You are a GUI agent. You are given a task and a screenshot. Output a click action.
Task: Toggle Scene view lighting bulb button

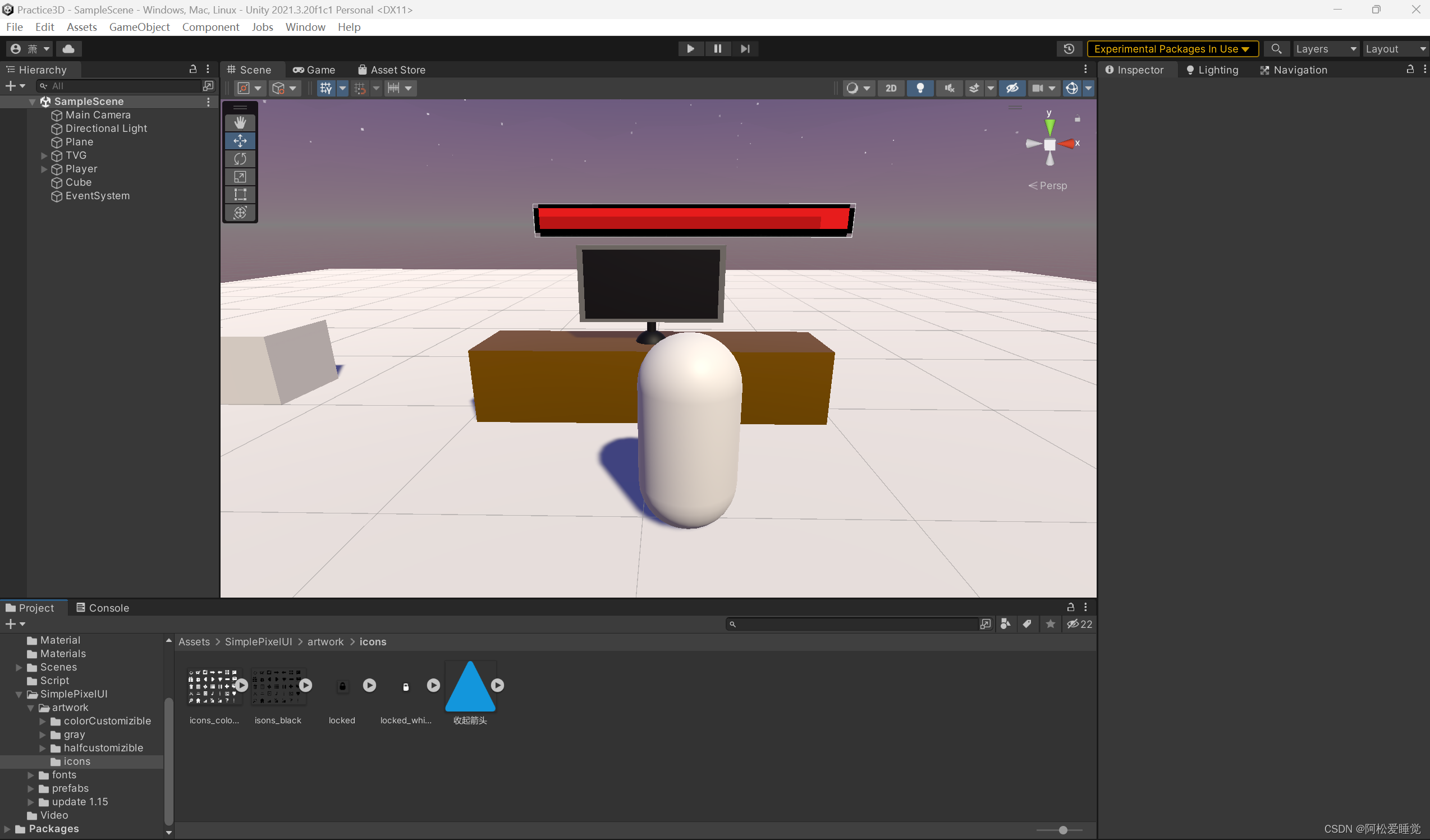920,88
